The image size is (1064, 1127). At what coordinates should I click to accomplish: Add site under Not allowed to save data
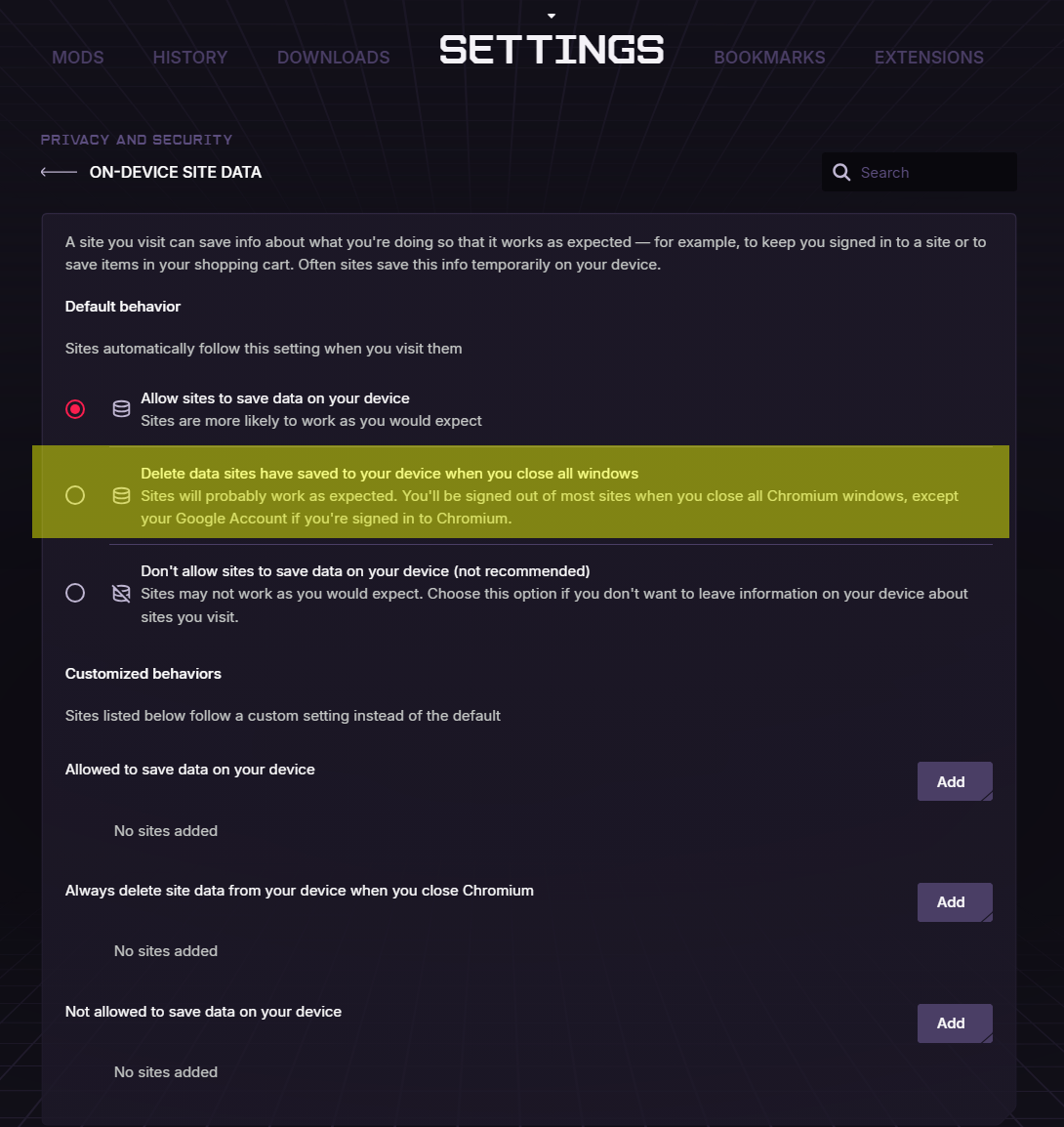click(955, 1023)
